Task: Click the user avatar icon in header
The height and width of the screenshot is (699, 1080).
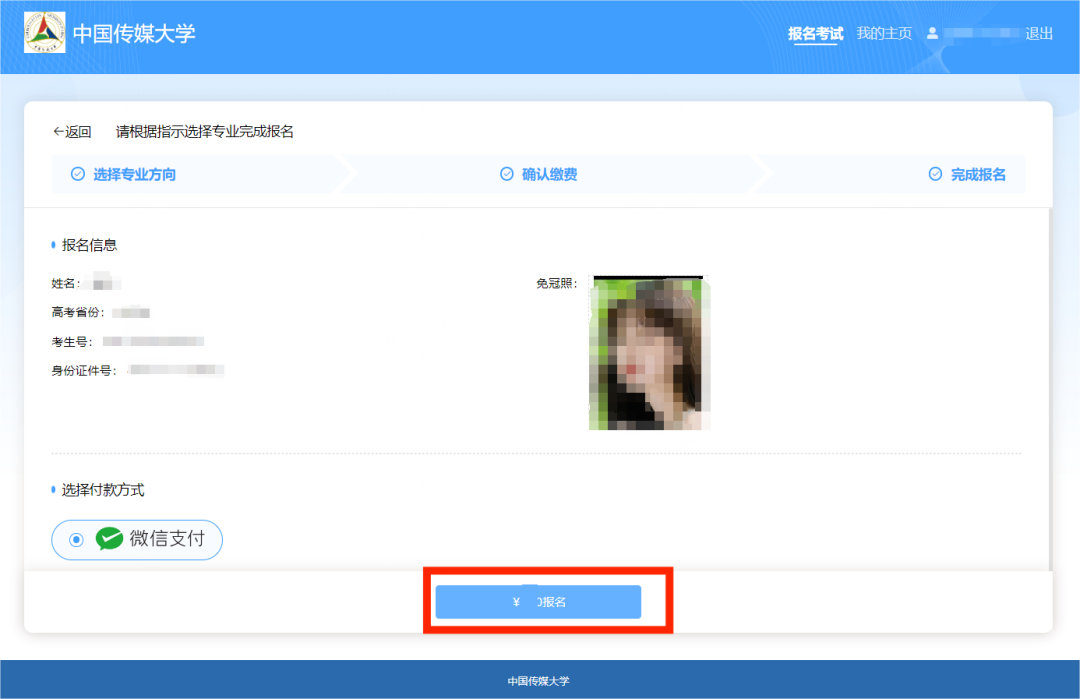Action: pyautogui.click(x=932, y=33)
